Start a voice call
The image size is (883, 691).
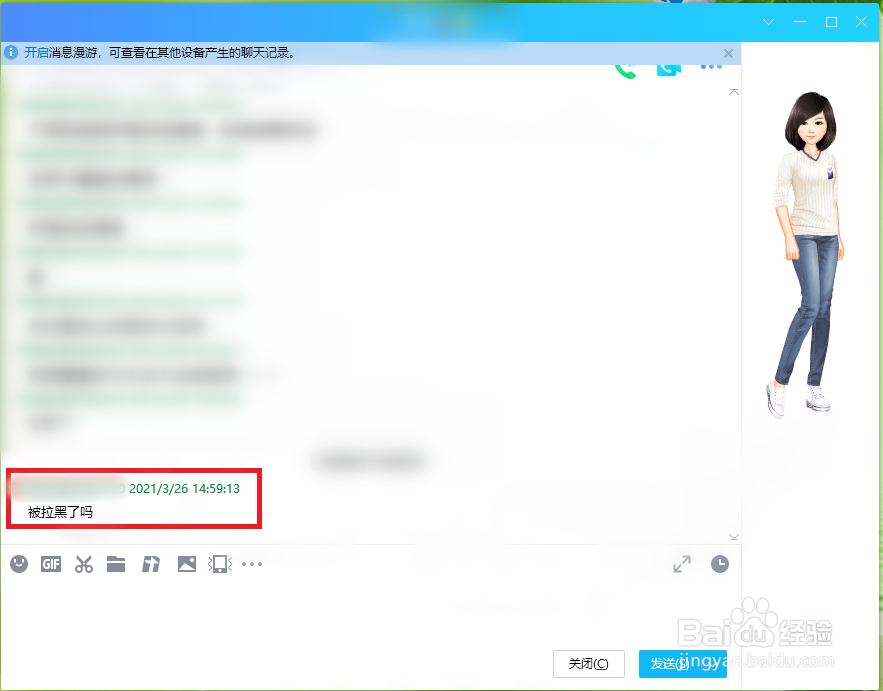(x=624, y=68)
